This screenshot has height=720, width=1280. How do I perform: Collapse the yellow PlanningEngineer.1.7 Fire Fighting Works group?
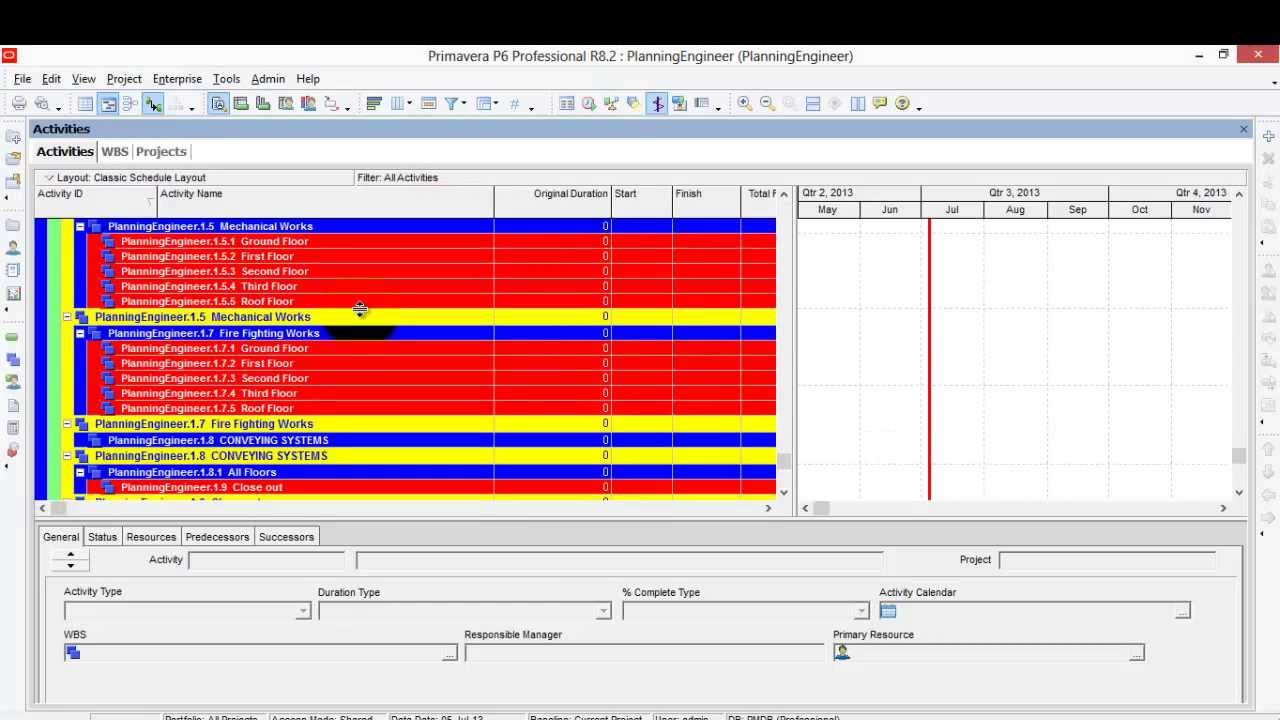[x=67, y=424]
